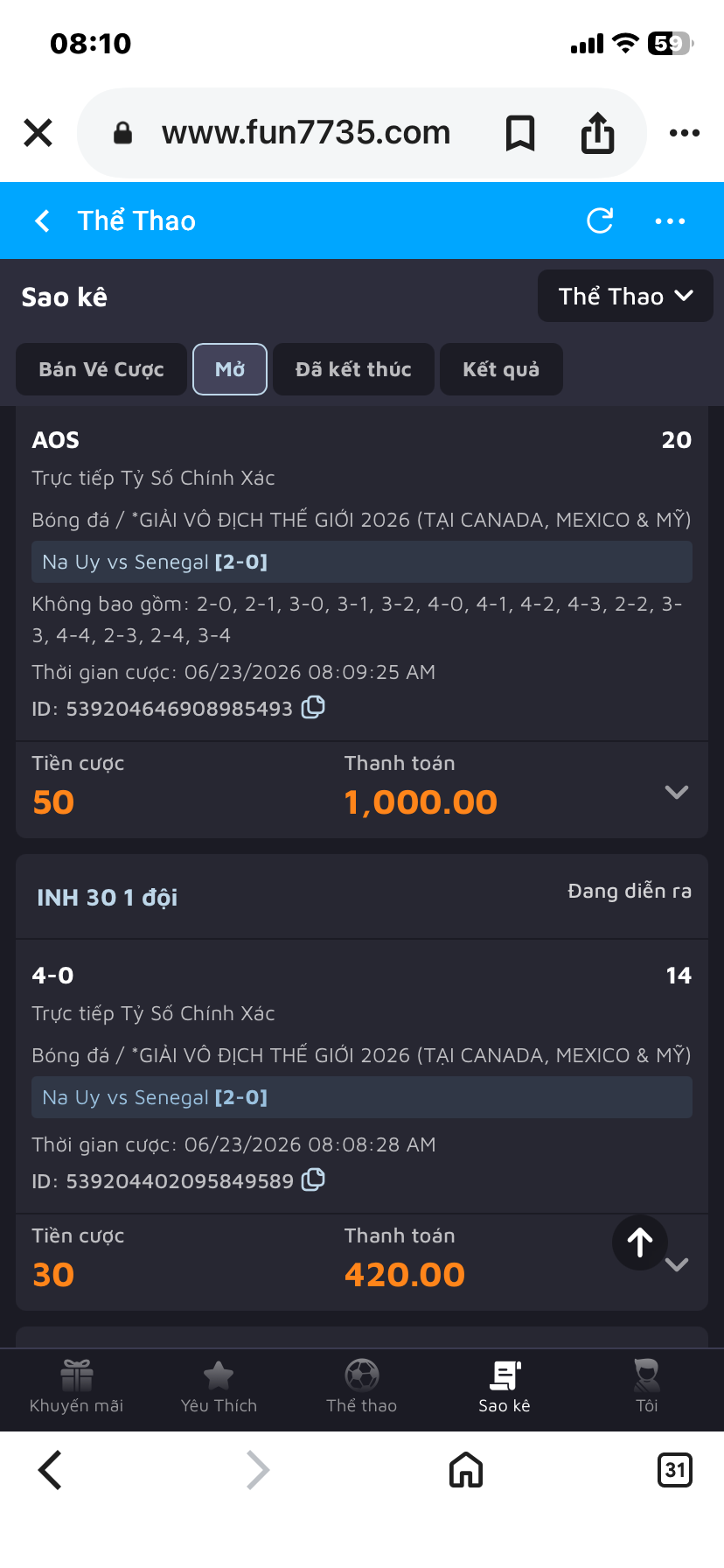Tap the scroll-to-top arrow button
The height and width of the screenshot is (1568, 724).
point(640,1242)
